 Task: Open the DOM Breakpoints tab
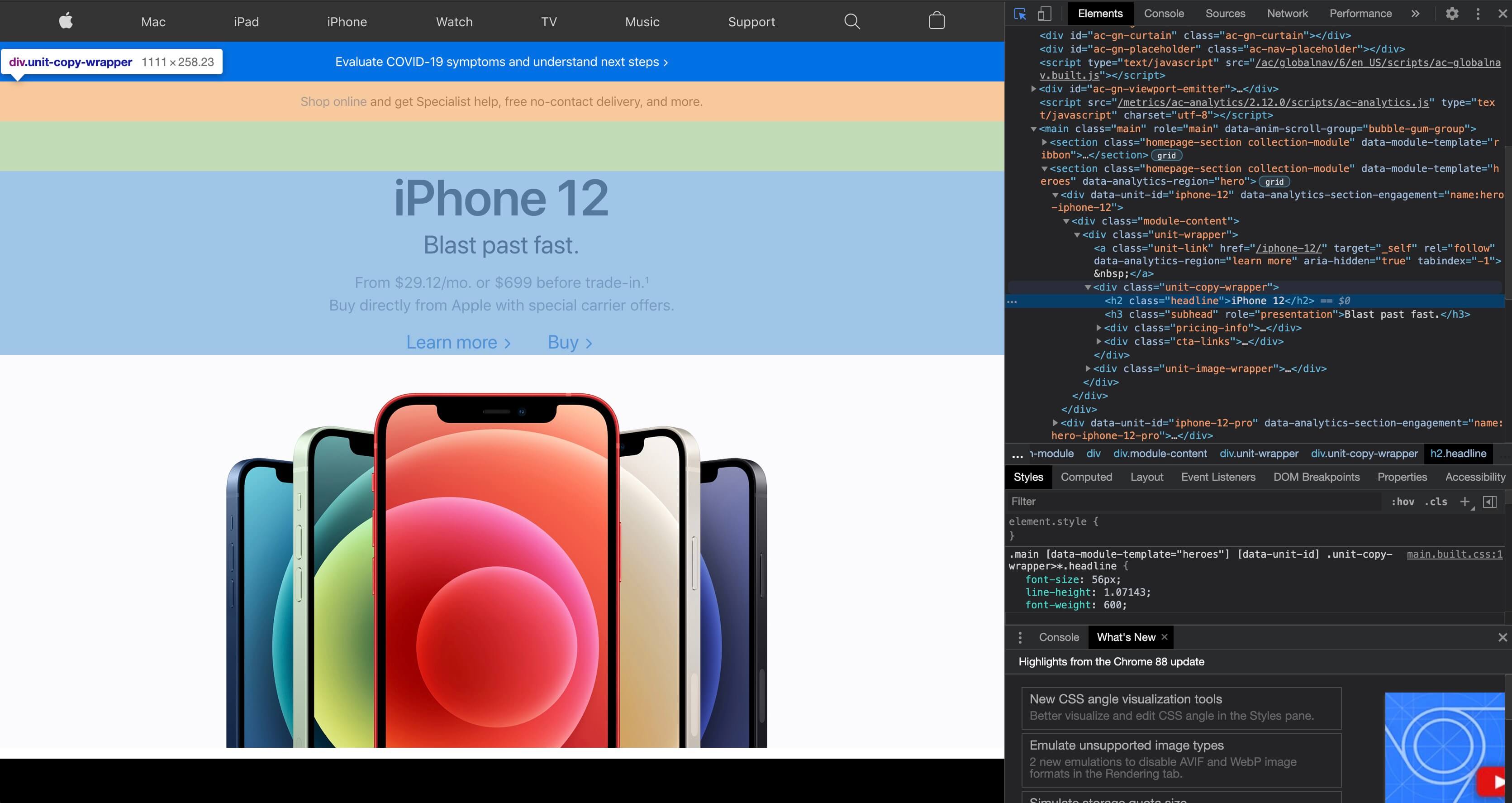1316,477
